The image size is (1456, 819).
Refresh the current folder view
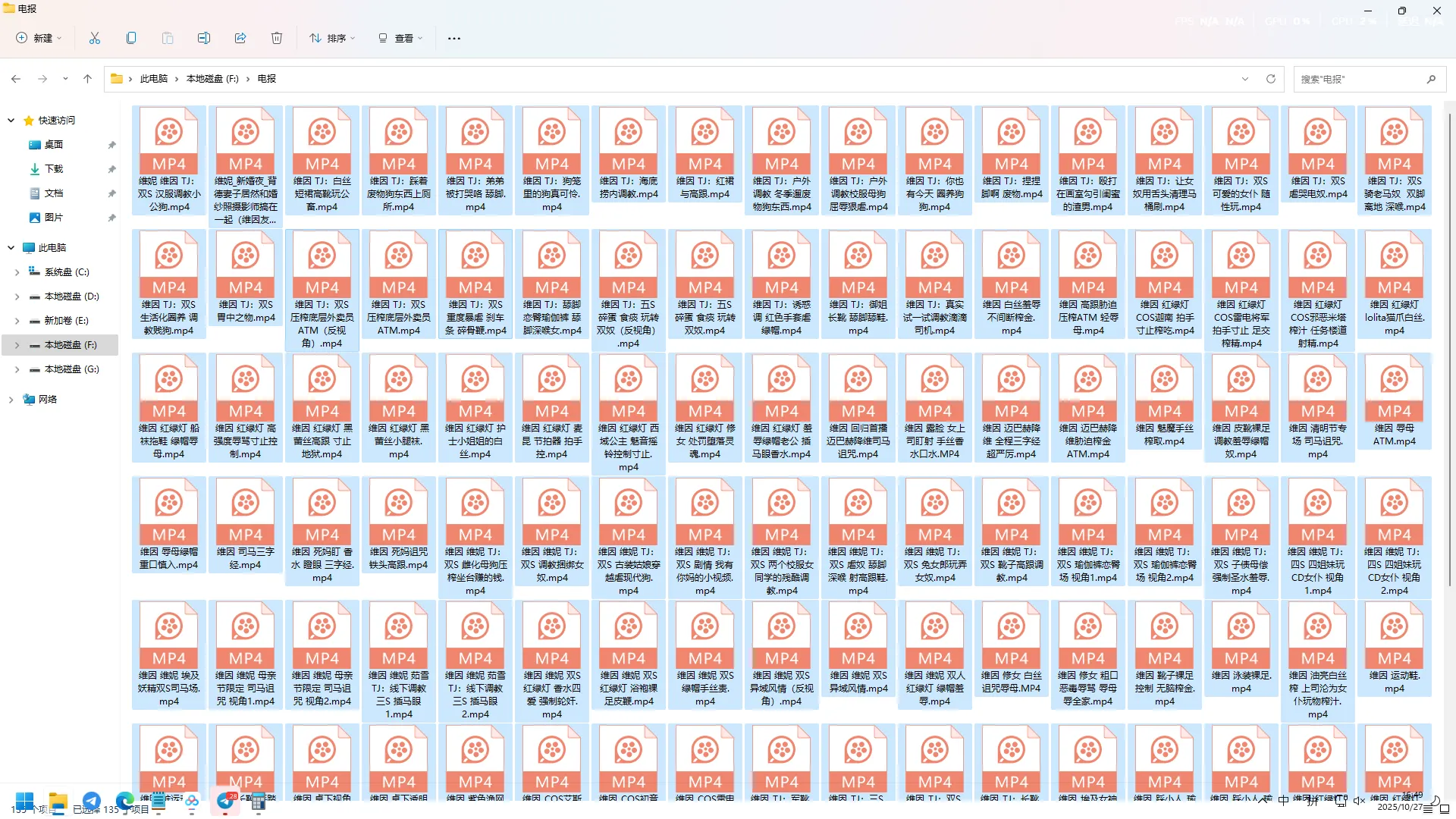1271,79
